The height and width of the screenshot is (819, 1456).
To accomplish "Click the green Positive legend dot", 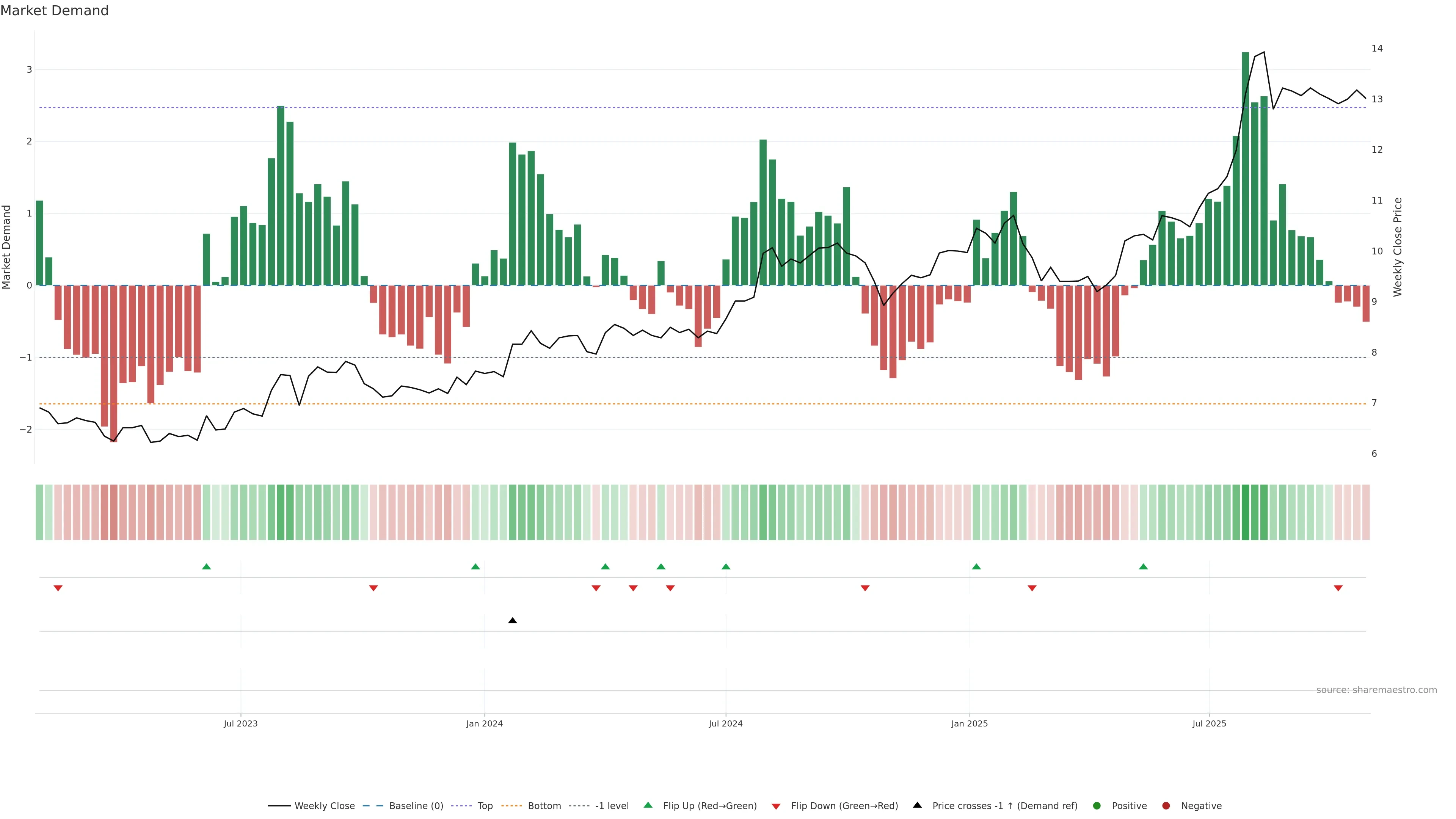I will pyautogui.click(x=1097, y=806).
